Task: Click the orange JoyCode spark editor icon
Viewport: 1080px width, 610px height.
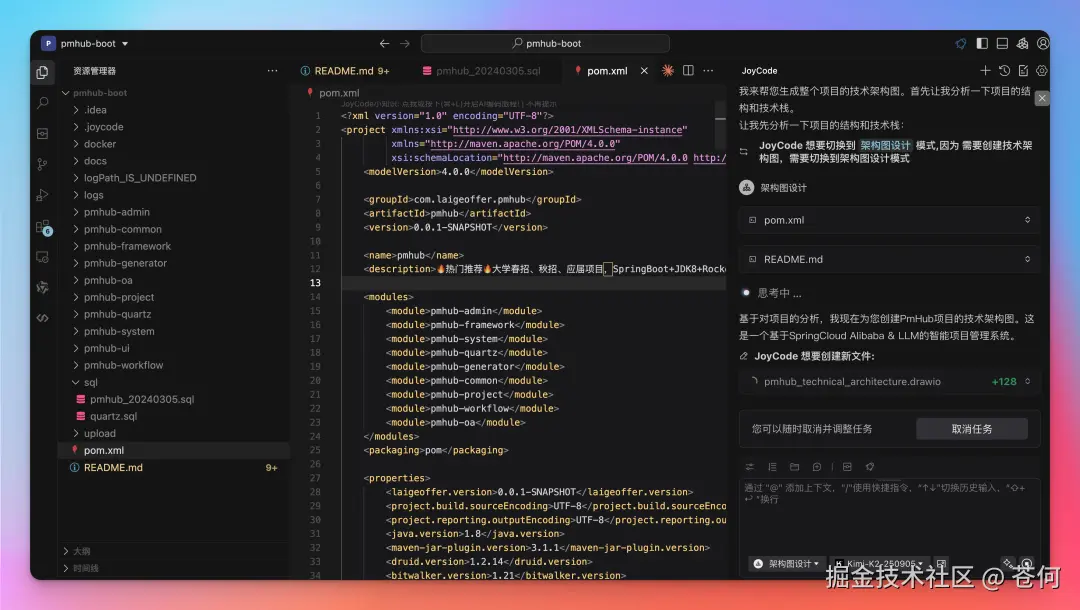Action: pyautogui.click(x=667, y=71)
